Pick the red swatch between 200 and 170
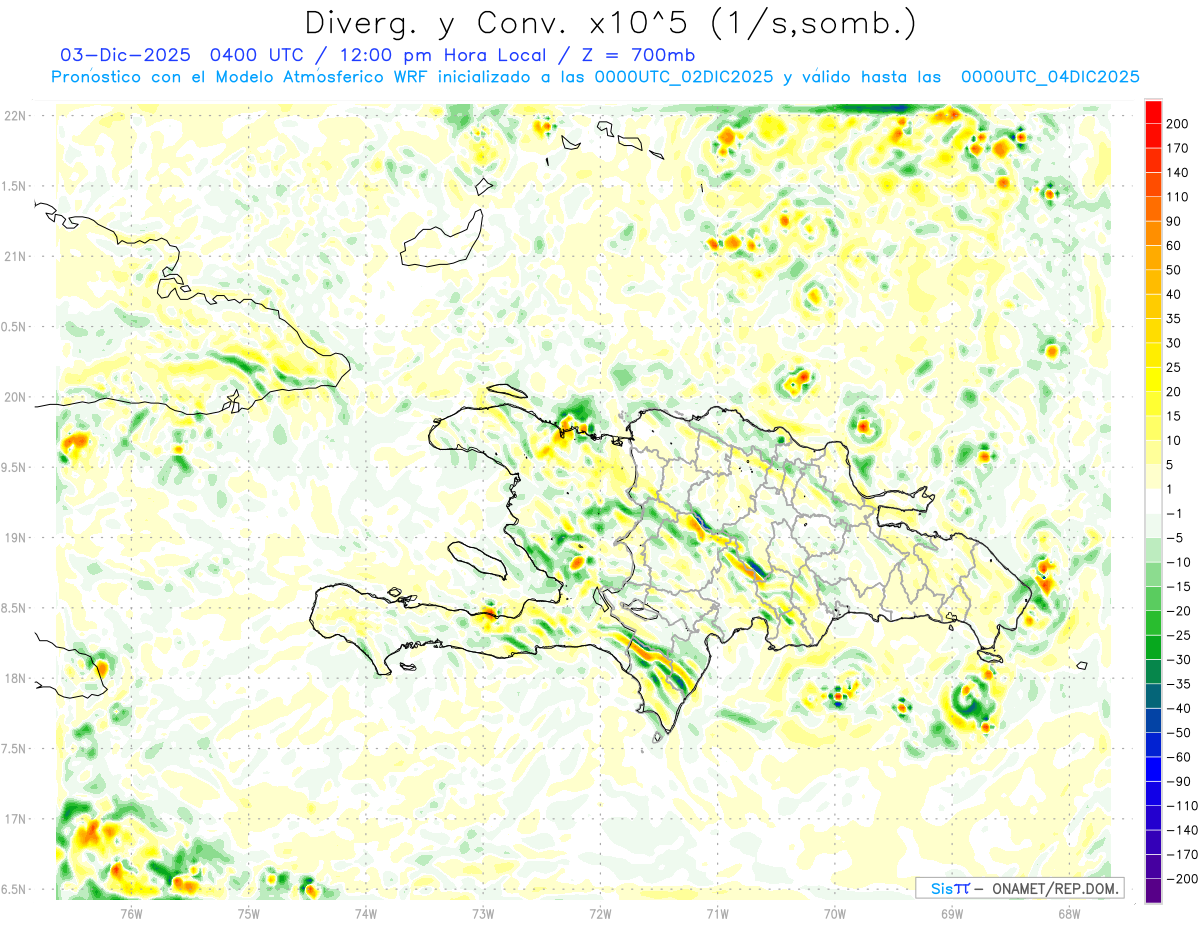 point(1154,136)
